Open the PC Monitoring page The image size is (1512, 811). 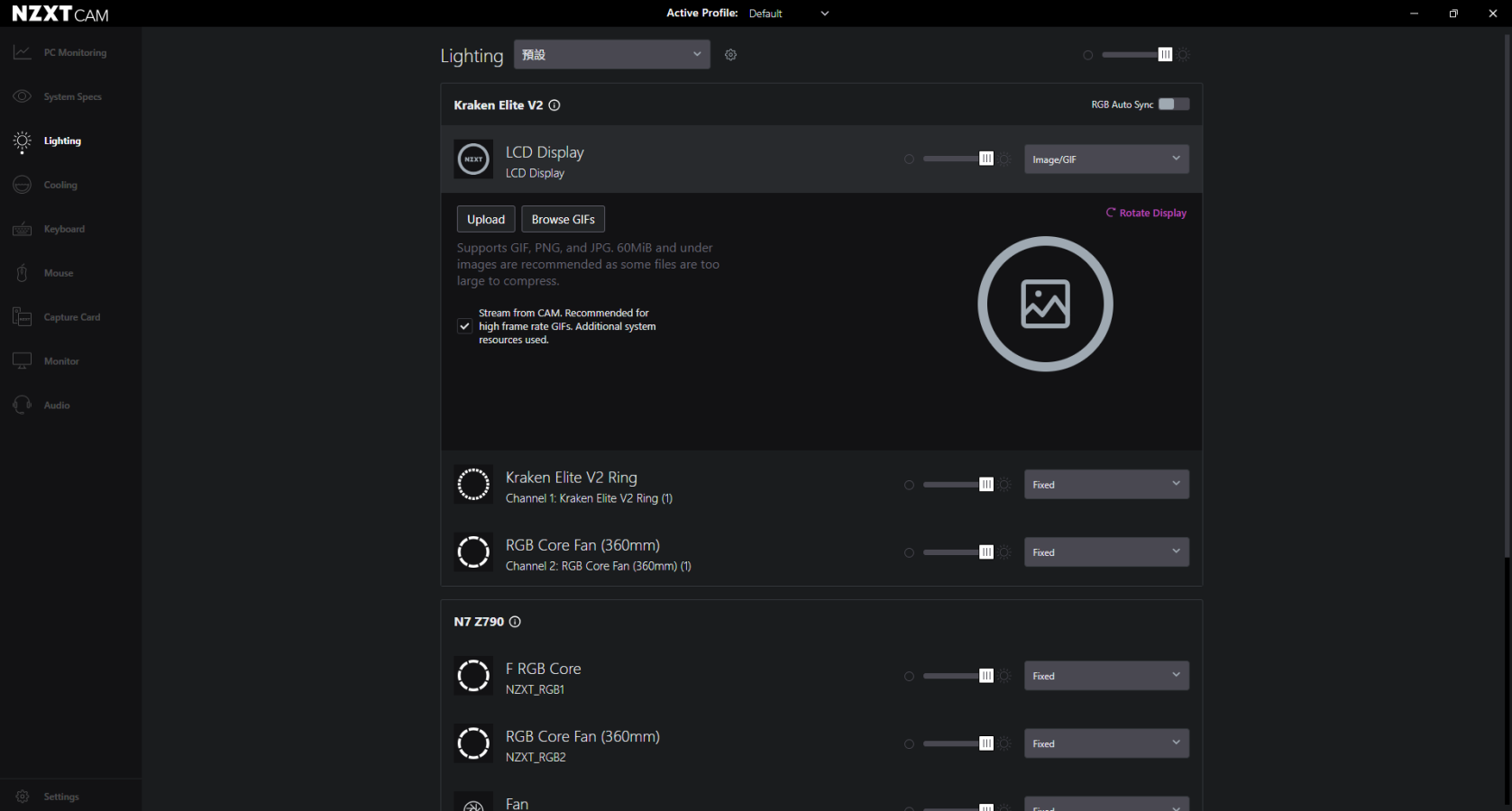point(74,53)
